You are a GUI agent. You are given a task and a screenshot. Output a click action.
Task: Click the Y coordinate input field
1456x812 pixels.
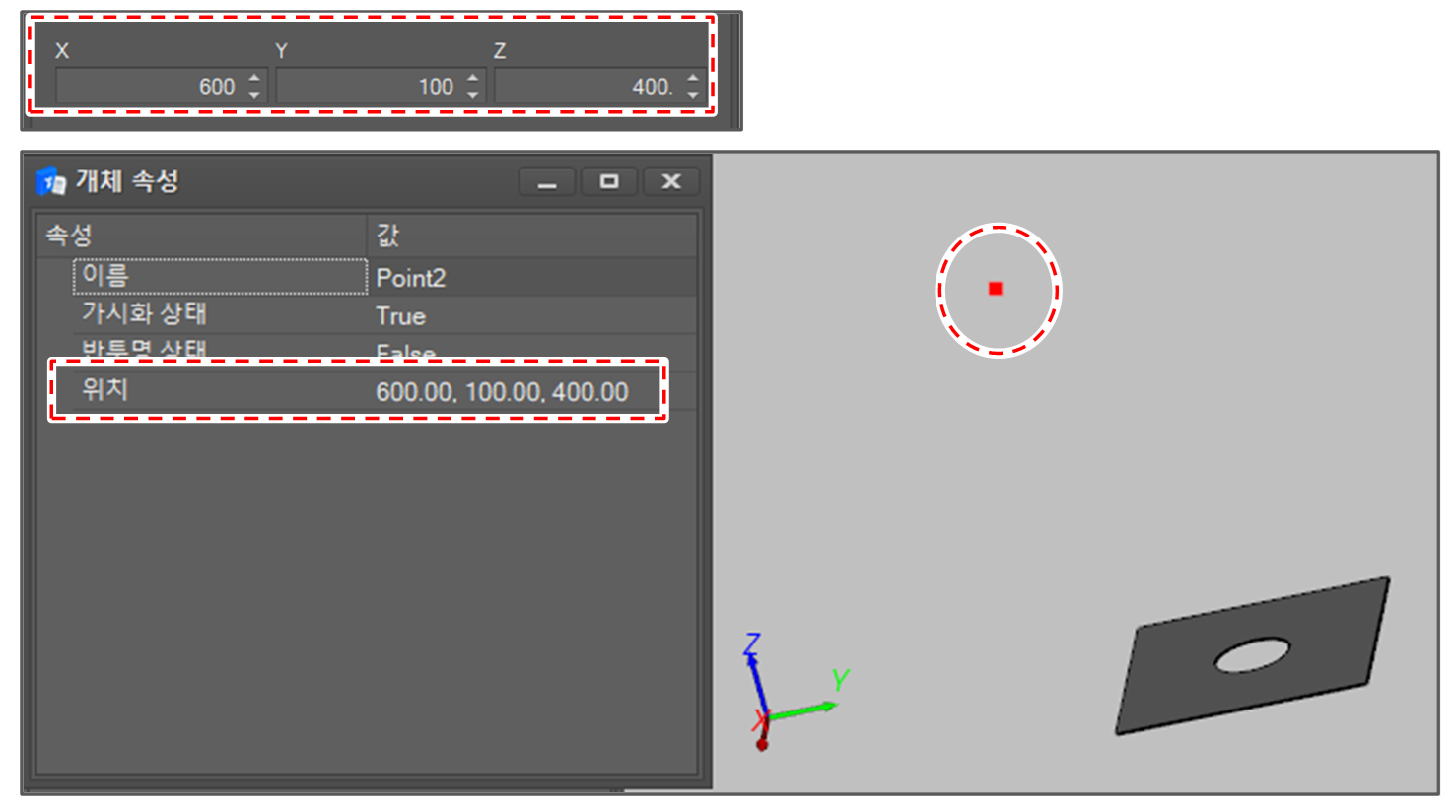tap(367, 87)
